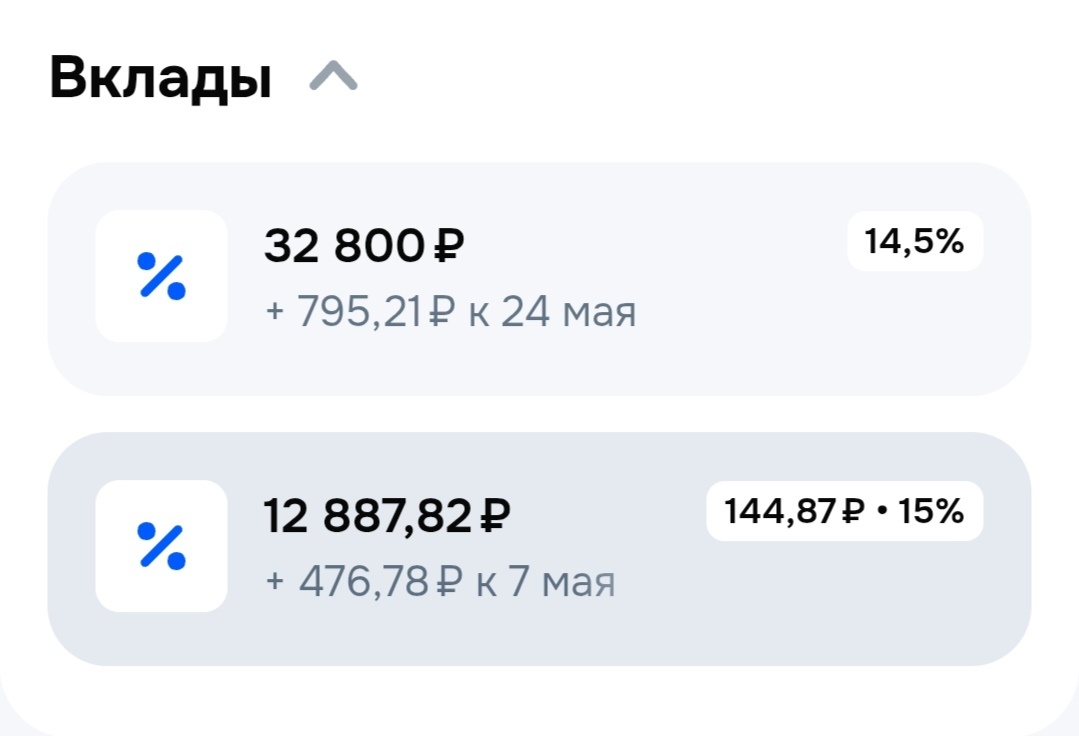The width and height of the screenshot is (1079, 736).
Task: Click the ruble sign inside 144,87 ₽ badge
Action: [x=851, y=512]
